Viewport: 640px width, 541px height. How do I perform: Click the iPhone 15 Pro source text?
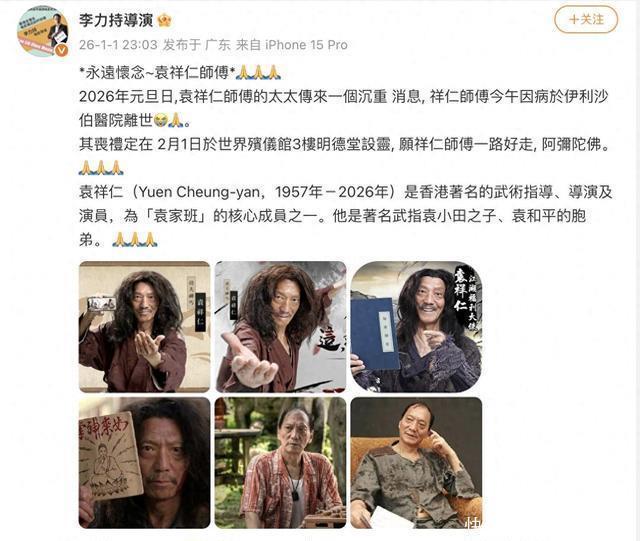(x=306, y=45)
